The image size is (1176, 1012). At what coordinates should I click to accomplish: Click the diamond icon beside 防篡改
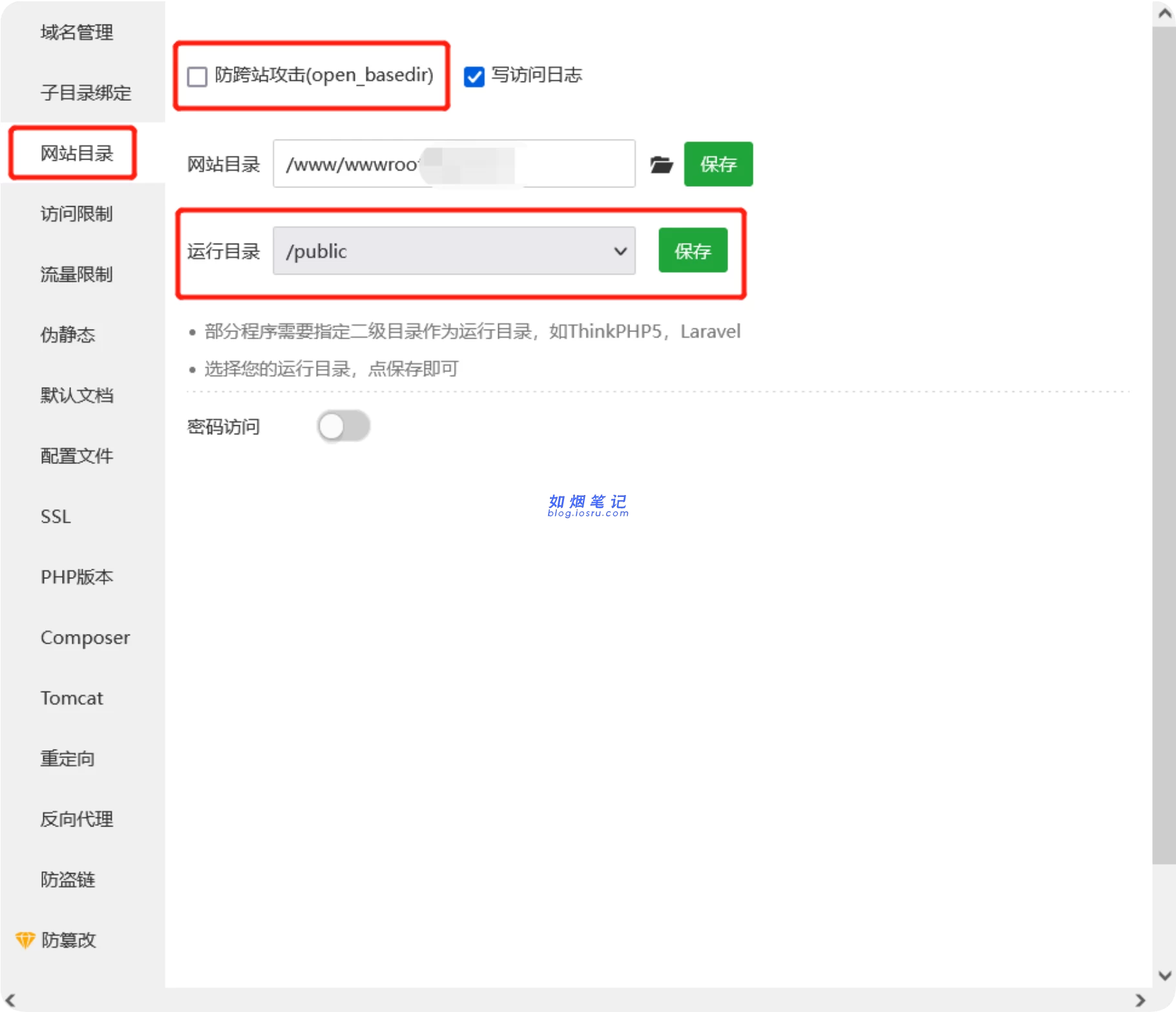[25, 940]
